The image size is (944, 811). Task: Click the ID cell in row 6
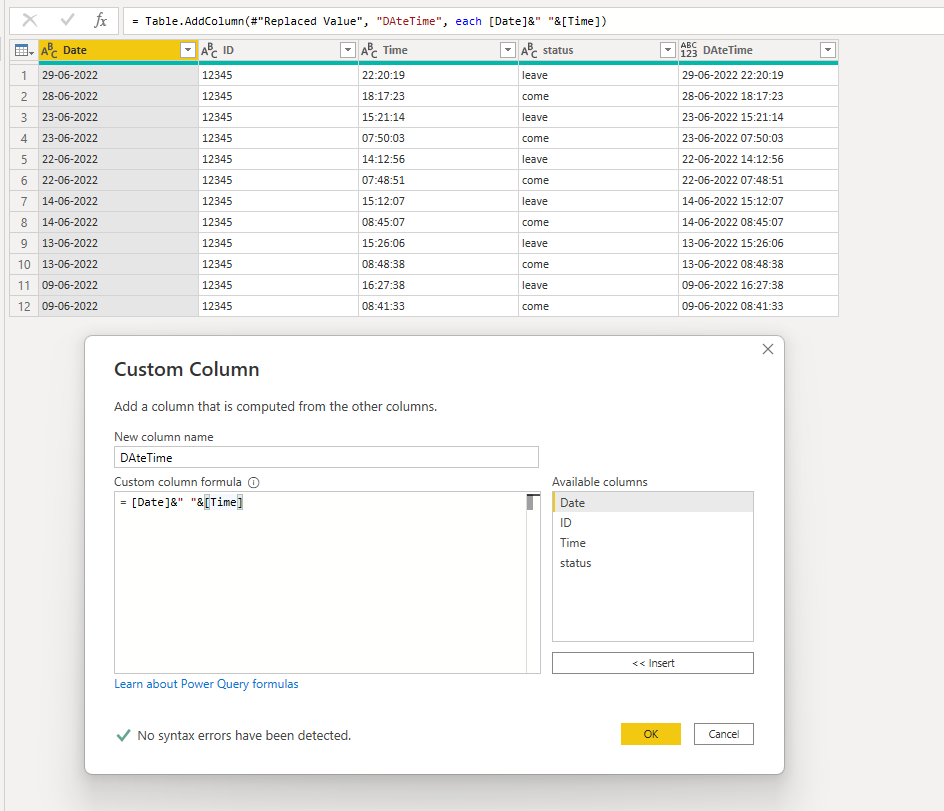click(278, 180)
